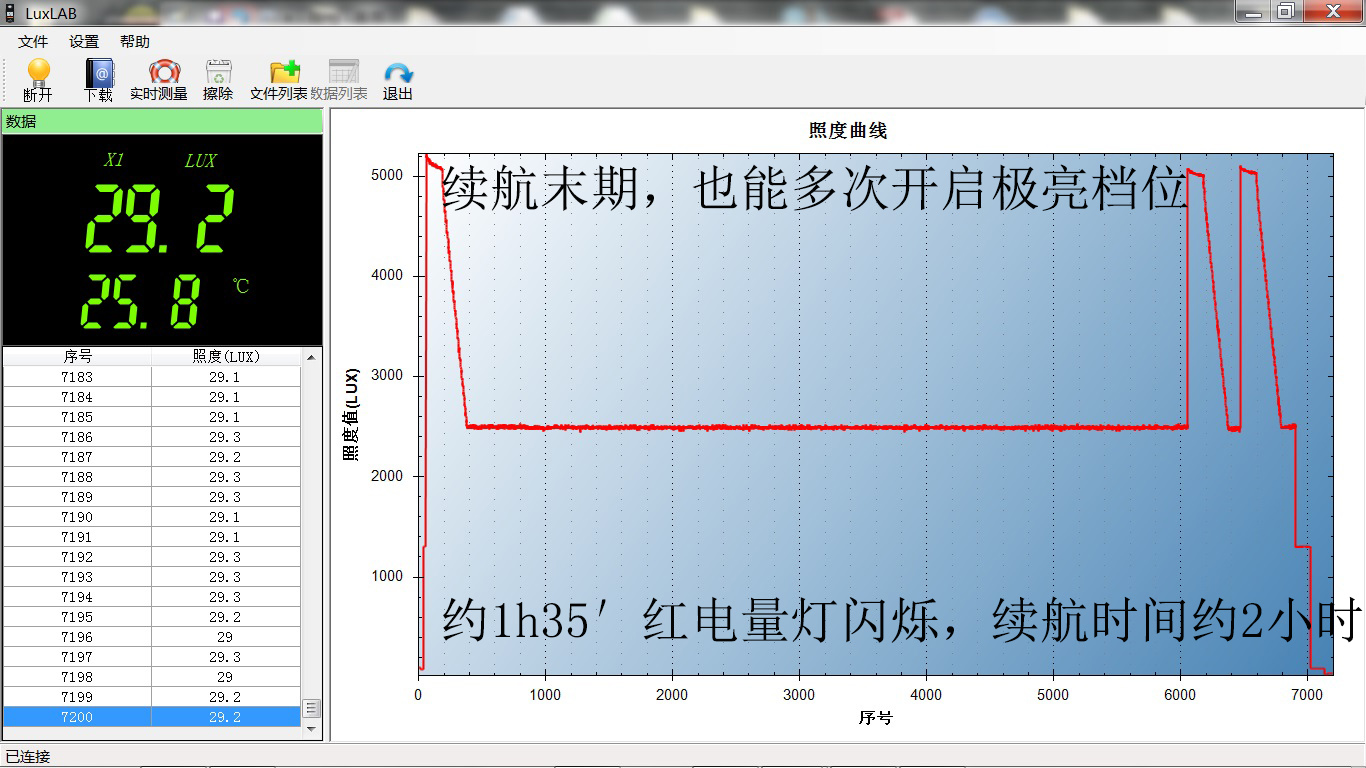
Task: Select row 7199 in the table
Action: 152,697
